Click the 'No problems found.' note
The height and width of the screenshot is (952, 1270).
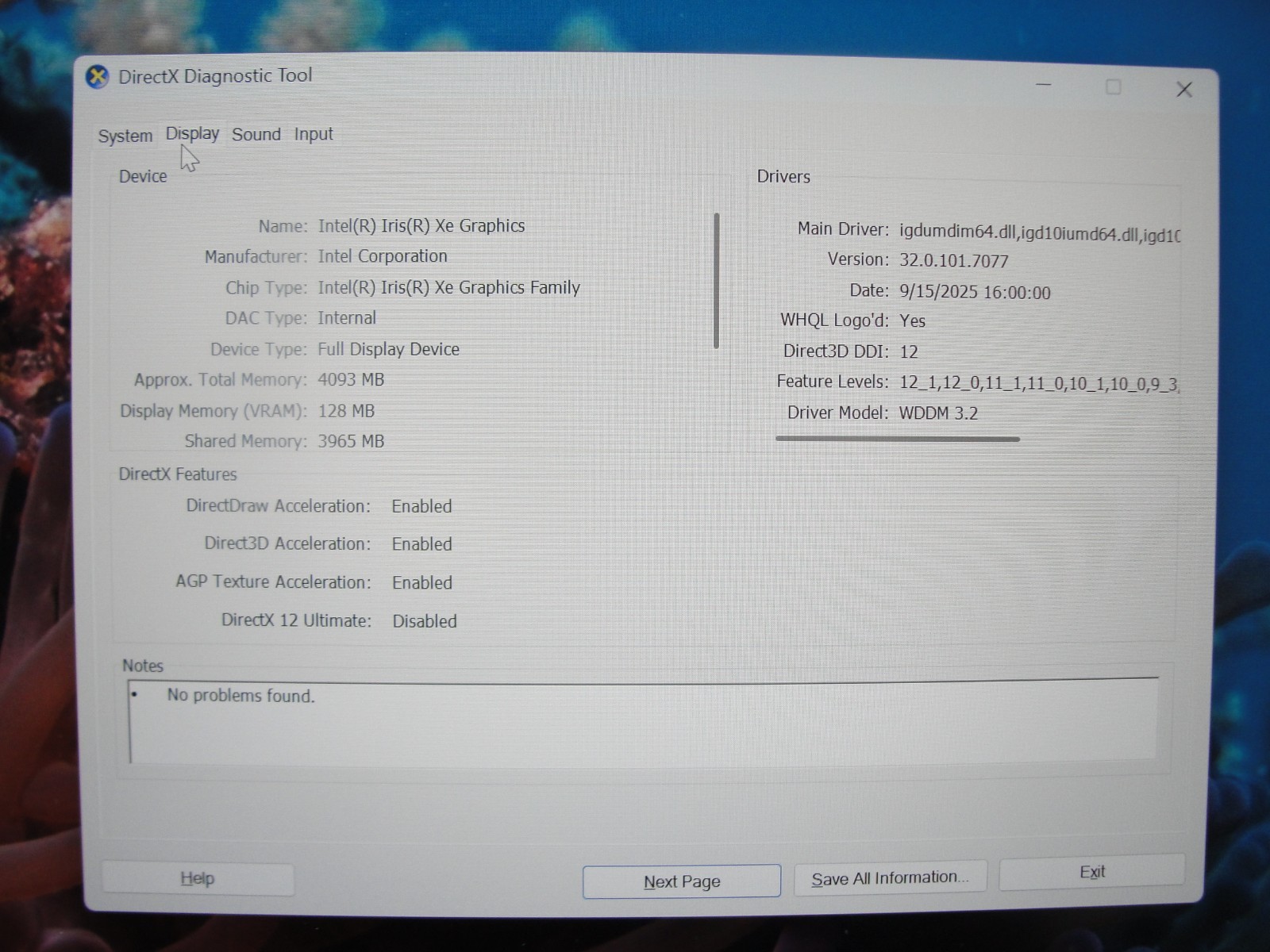pyautogui.click(x=241, y=696)
